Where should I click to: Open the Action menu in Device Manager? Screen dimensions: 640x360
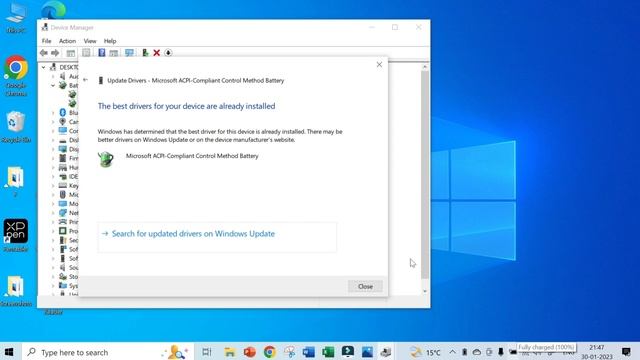coord(67,41)
